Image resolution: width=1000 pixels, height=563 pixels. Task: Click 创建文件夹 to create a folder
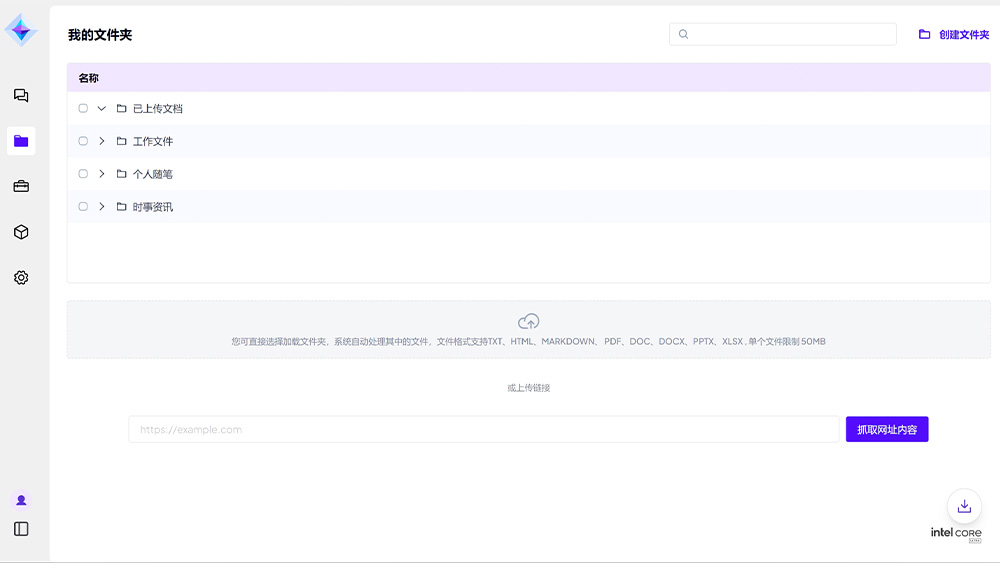tap(954, 34)
